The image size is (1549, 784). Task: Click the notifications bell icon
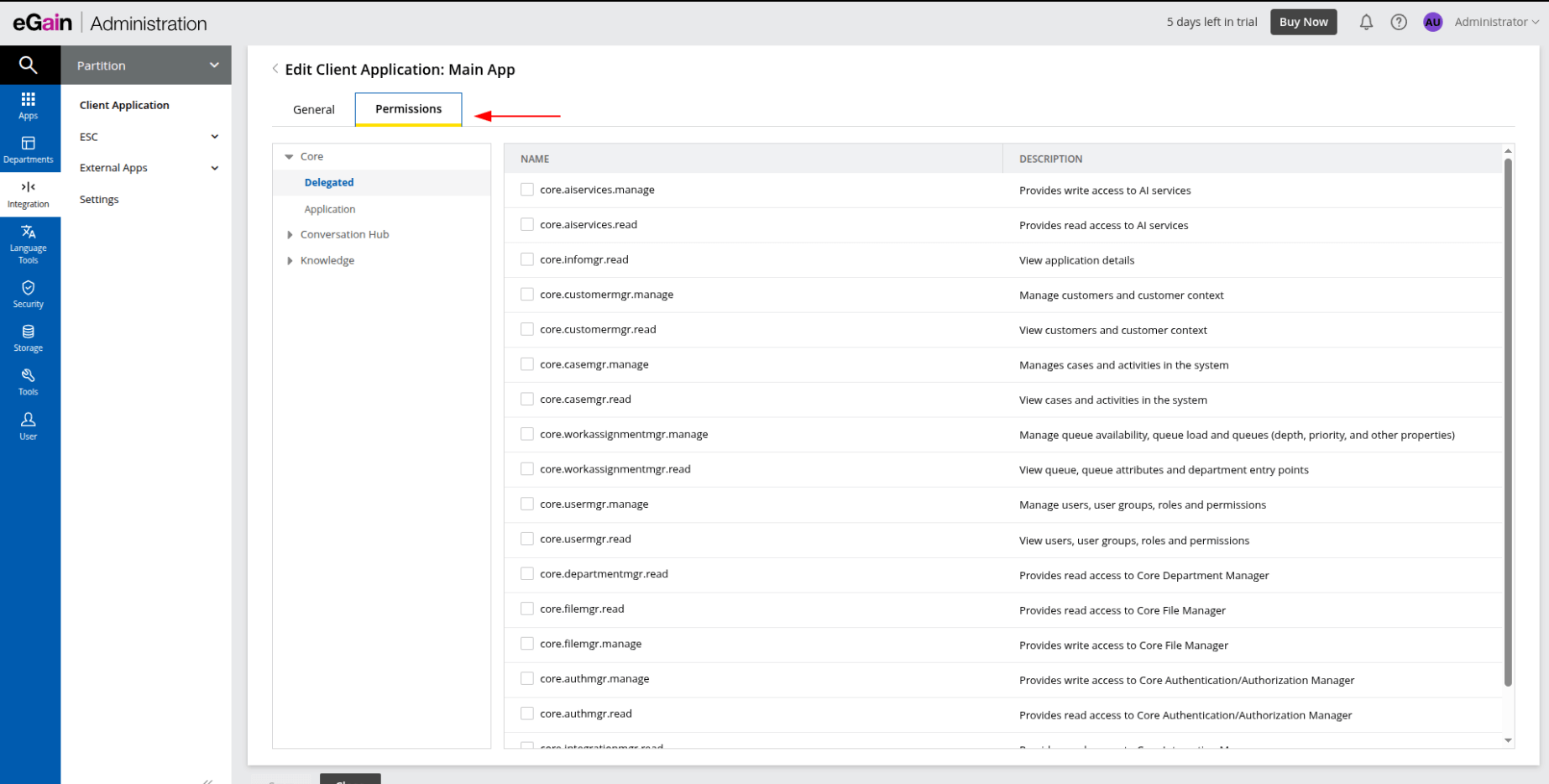click(1366, 23)
